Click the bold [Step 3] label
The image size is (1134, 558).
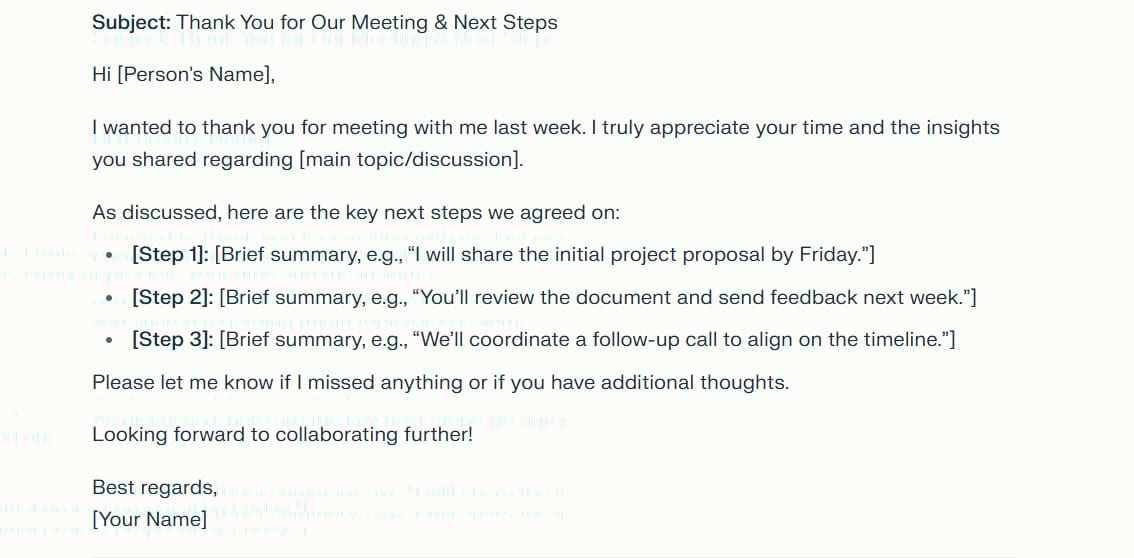click(x=171, y=340)
